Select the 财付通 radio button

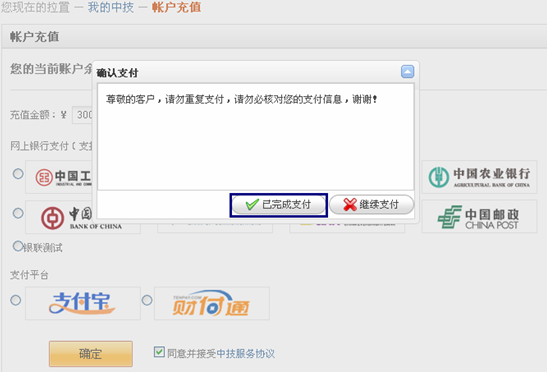pyautogui.click(x=147, y=300)
